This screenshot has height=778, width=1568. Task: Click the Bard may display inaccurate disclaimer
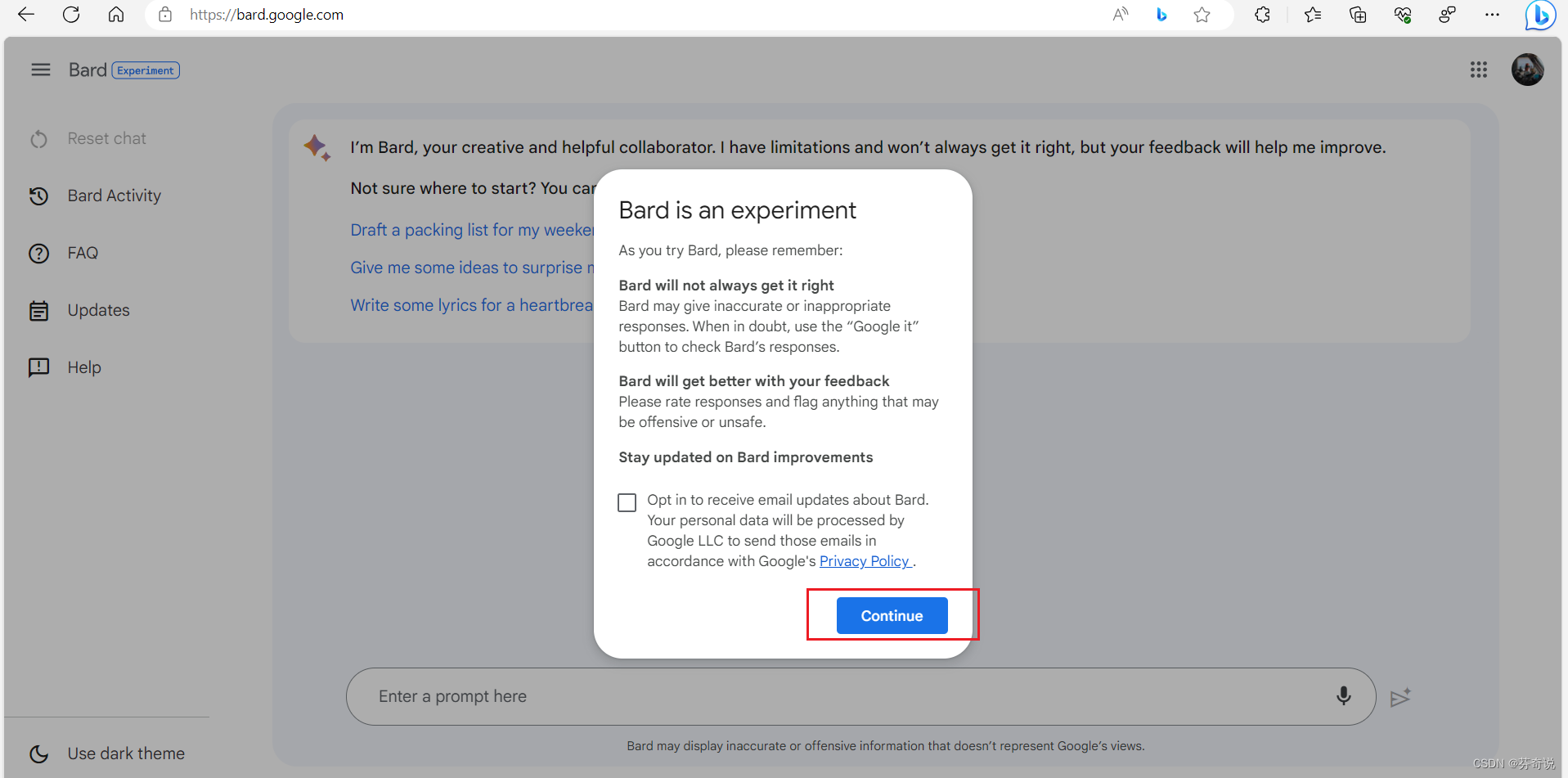pos(886,746)
